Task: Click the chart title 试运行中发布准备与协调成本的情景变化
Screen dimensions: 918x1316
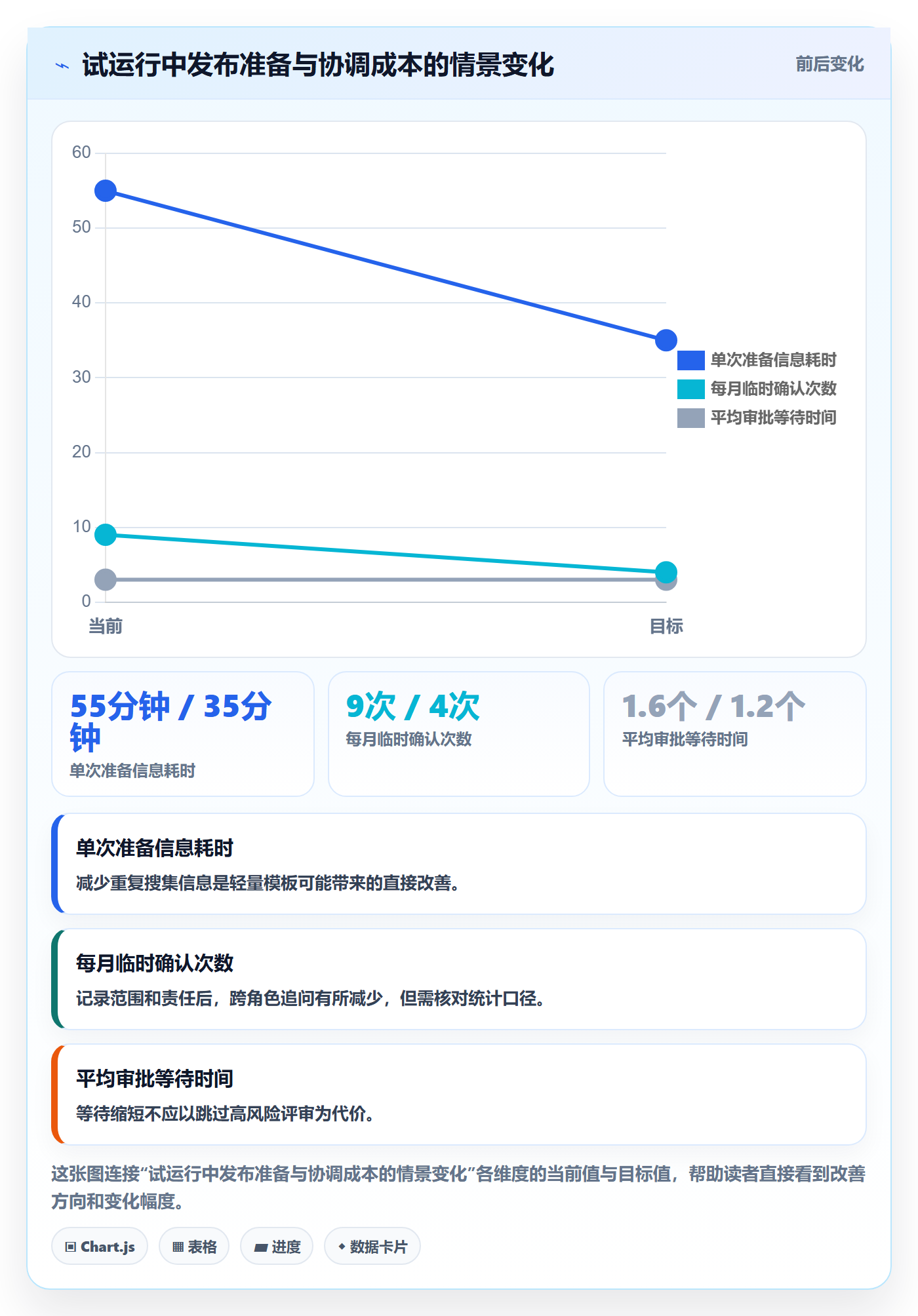Action: click(x=318, y=65)
